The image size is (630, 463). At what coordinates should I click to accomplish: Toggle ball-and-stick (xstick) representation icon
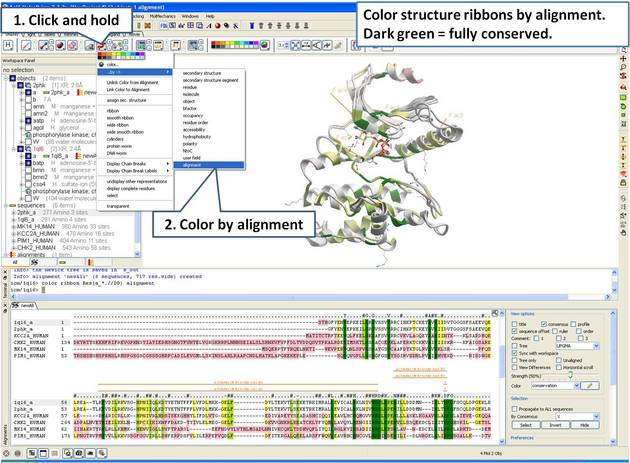[43, 45]
